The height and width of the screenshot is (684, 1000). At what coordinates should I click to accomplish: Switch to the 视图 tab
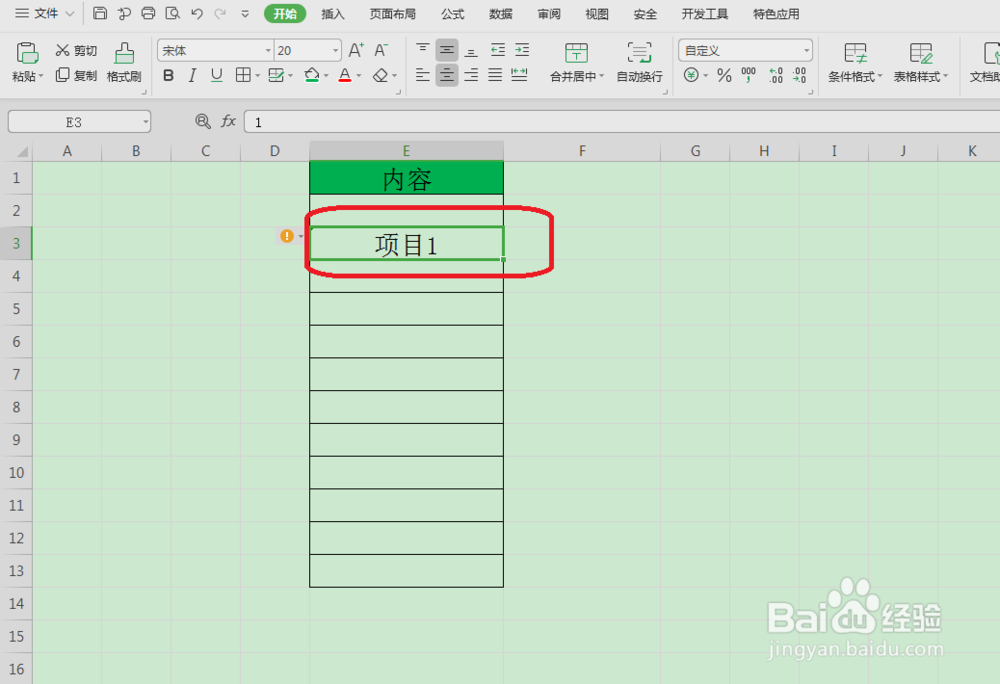click(597, 14)
